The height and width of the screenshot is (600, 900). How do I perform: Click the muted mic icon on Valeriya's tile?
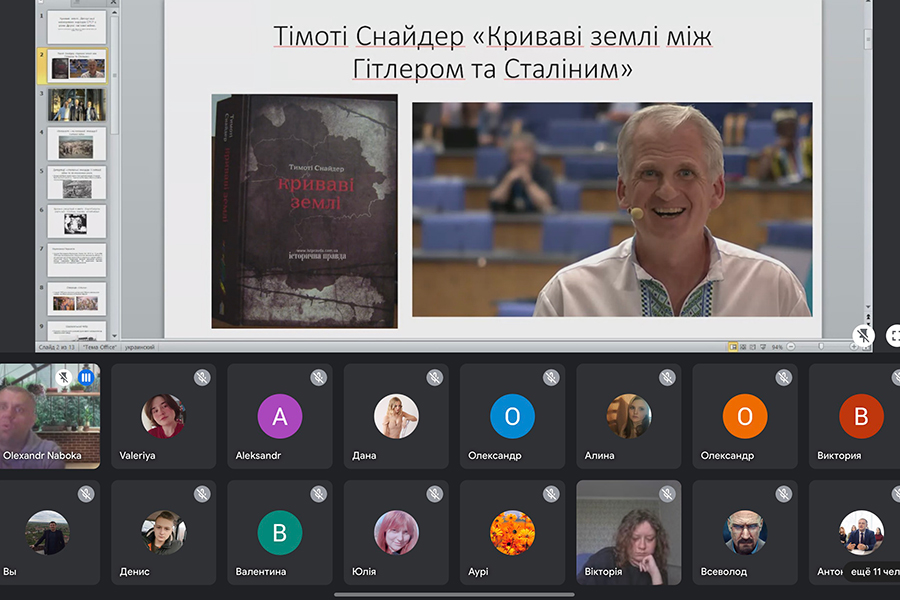click(202, 377)
